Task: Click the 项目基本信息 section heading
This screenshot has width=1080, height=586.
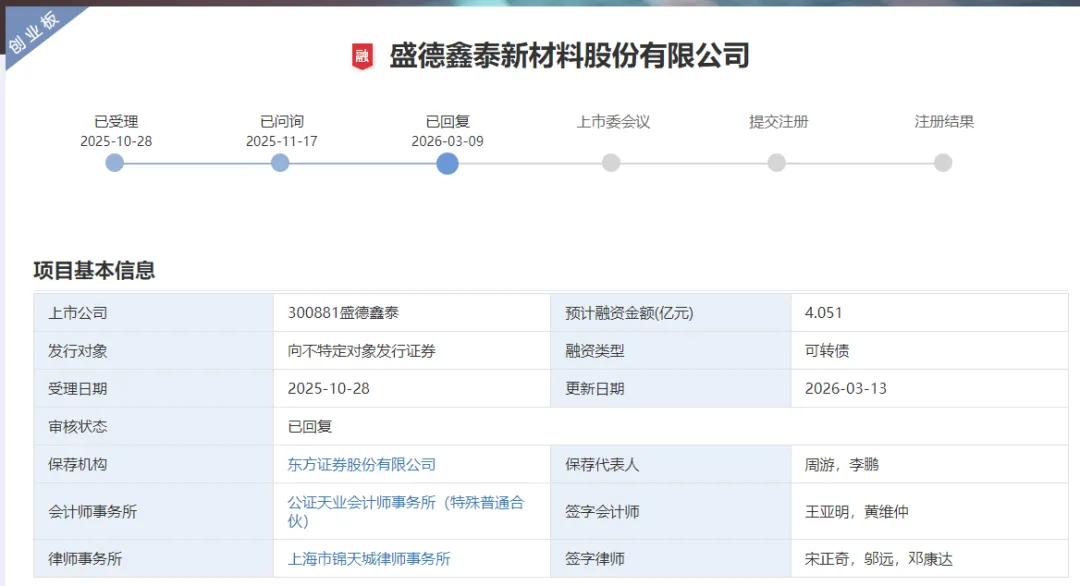Action: pyautogui.click(x=94, y=271)
